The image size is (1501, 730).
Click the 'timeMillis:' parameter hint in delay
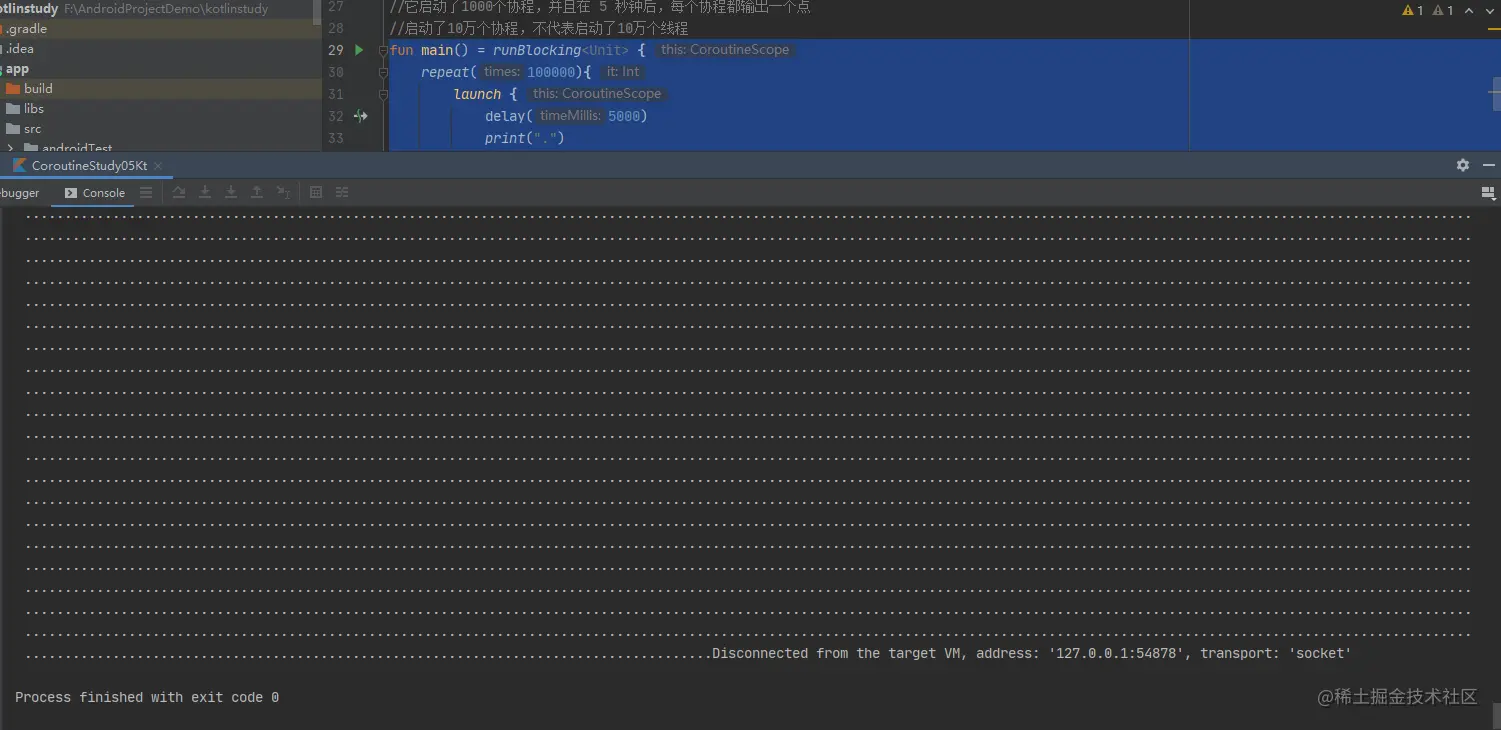tap(571, 116)
